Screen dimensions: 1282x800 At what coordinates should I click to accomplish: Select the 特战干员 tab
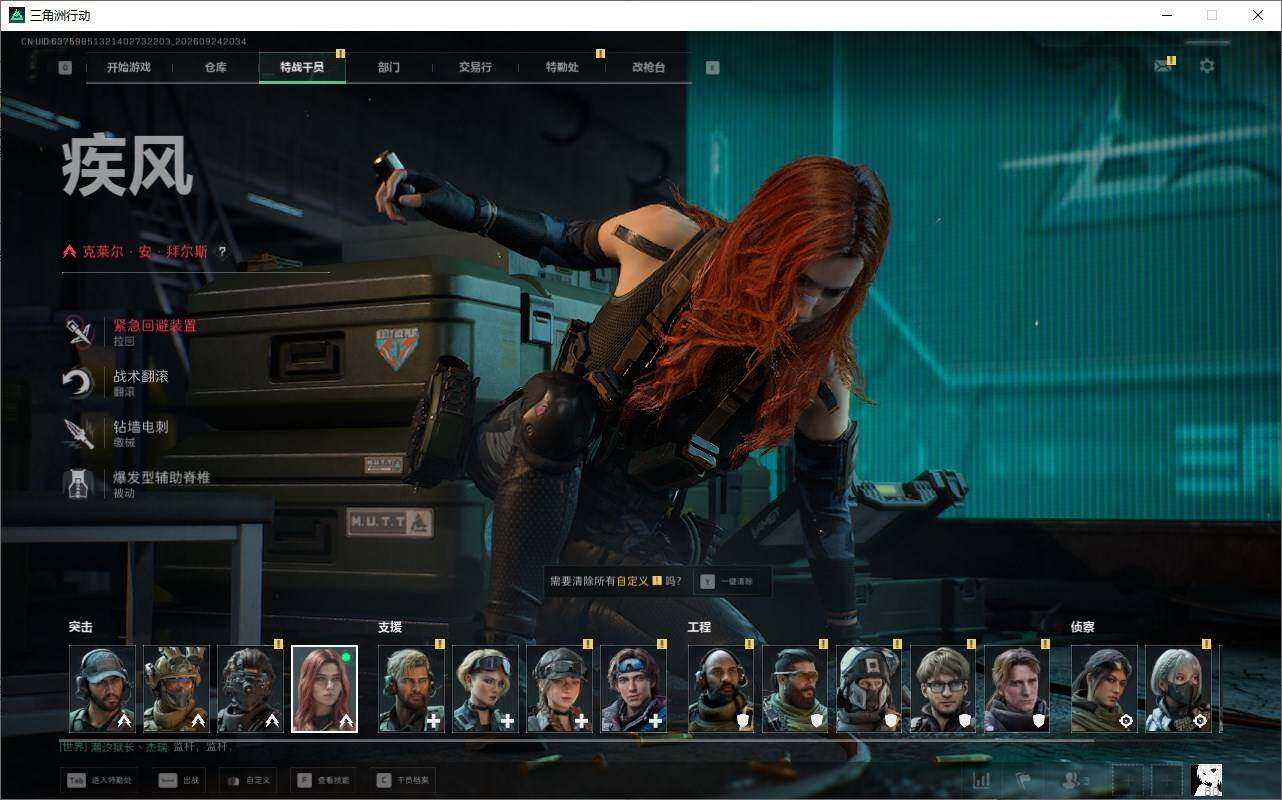pos(302,68)
